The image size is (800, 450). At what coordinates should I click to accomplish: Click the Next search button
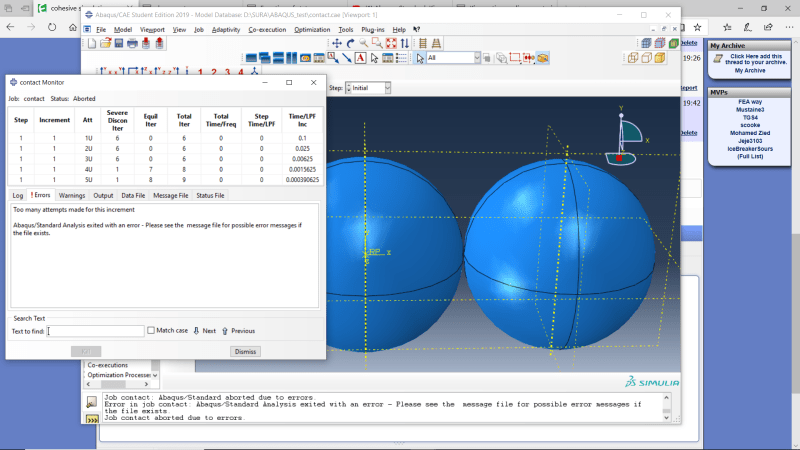(205, 331)
